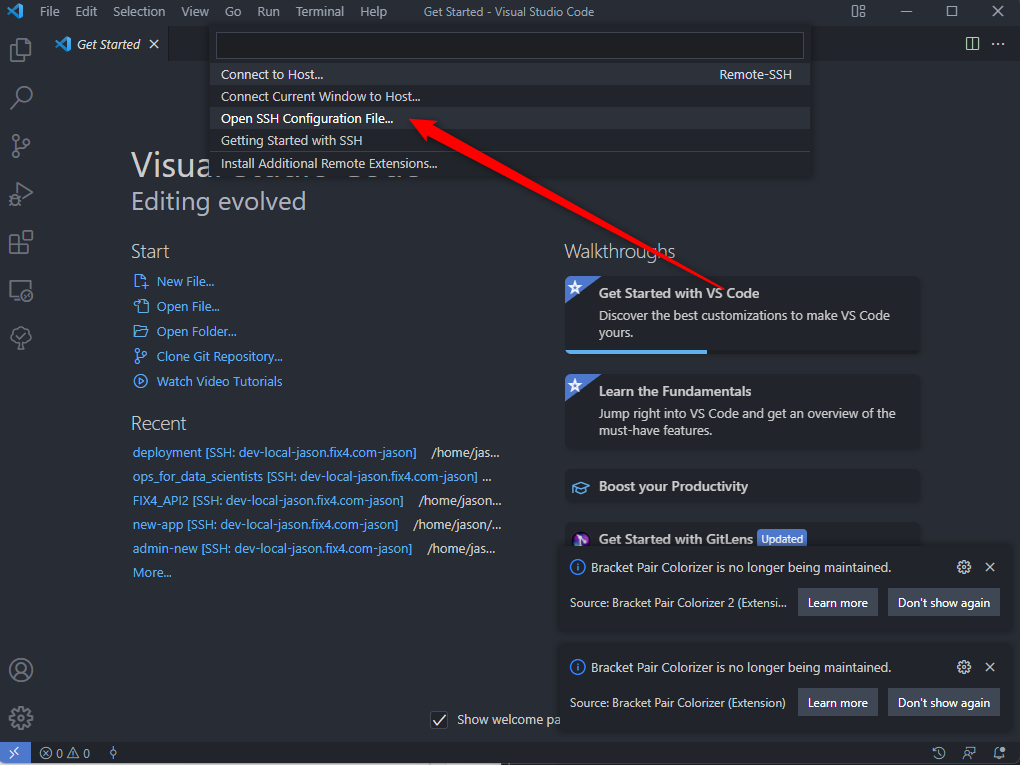Click Clone Git Repository... link

coord(219,356)
